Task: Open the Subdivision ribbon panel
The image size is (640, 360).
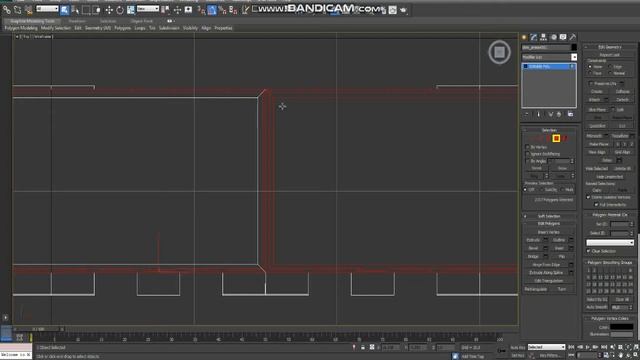Action: pos(169,28)
